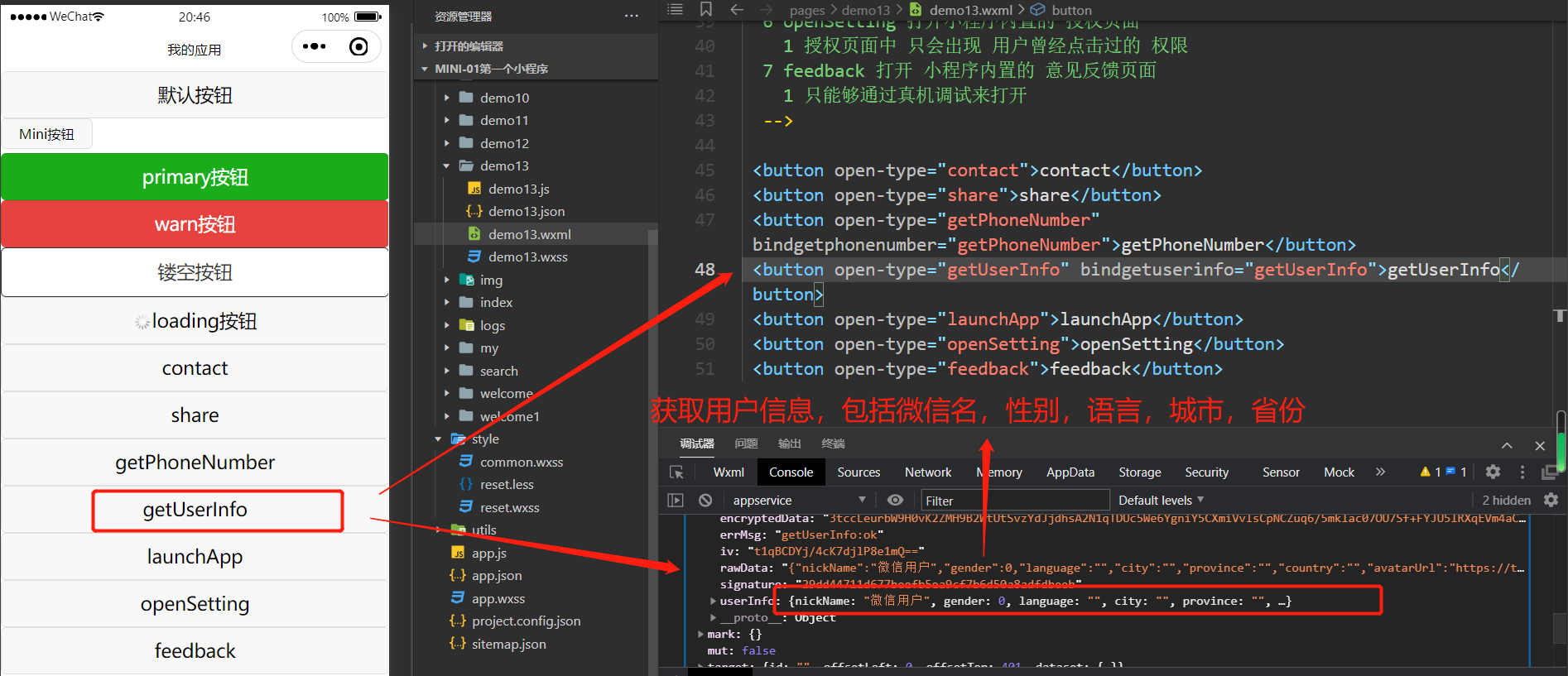Viewport: 1568px width, 676px height.
Task: Close the debugger panel
Action: [x=1540, y=445]
